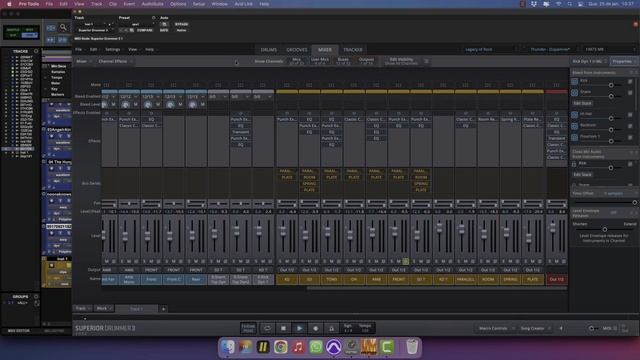Click Edit Visibility button
Viewport: 640px width, 360px height.
[x=401, y=61]
